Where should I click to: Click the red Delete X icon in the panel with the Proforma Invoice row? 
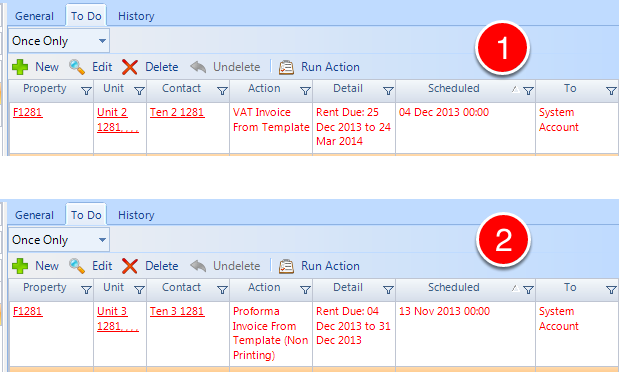(129, 266)
